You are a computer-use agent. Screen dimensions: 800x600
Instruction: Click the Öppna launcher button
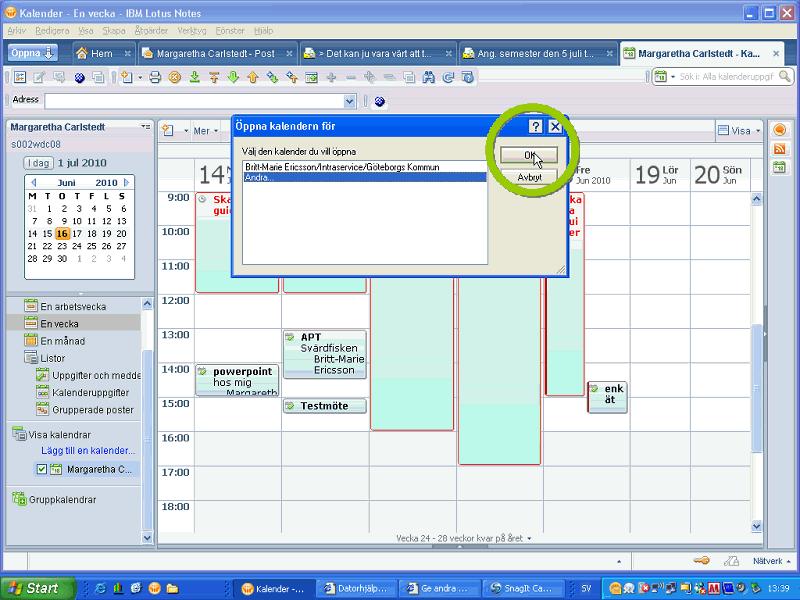click(32, 53)
